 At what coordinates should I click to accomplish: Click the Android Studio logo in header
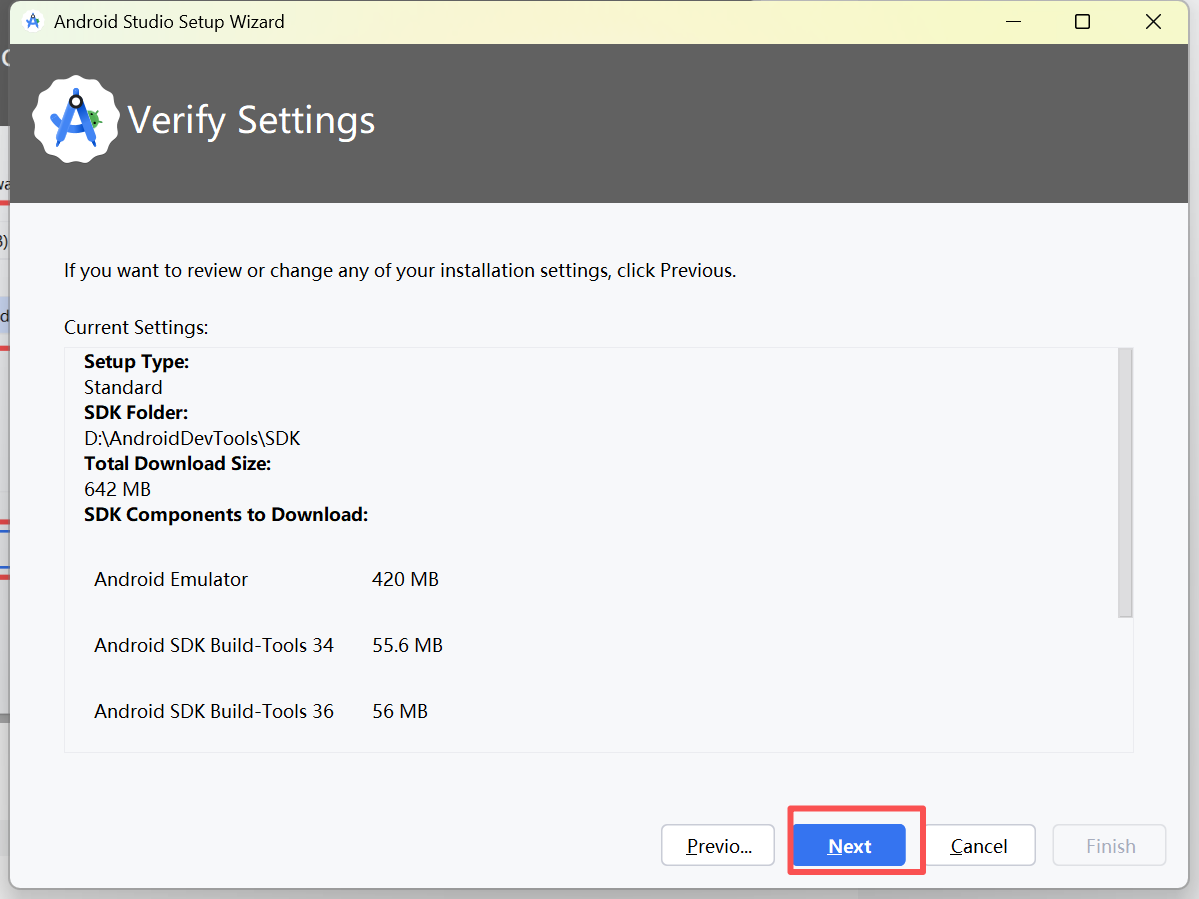[76, 119]
